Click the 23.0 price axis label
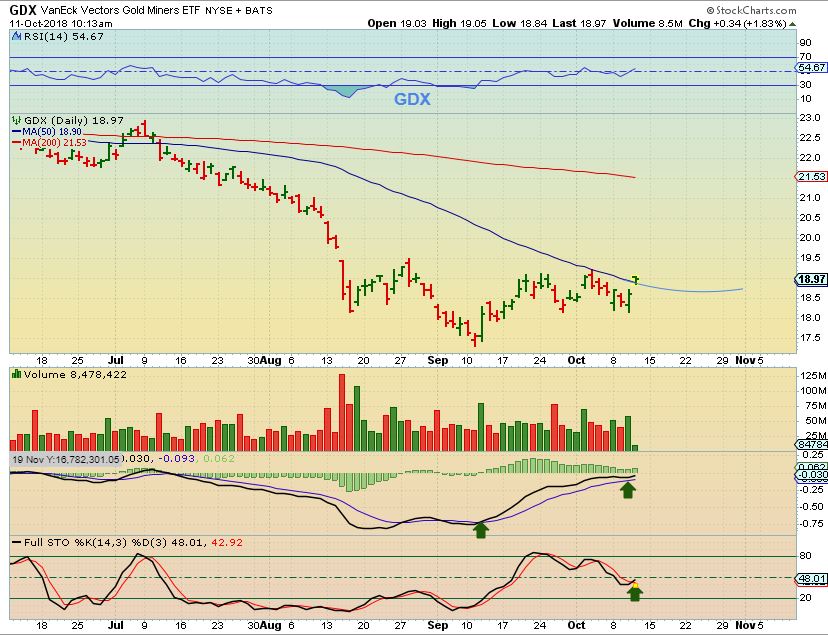The image size is (828, 635). 810,118
